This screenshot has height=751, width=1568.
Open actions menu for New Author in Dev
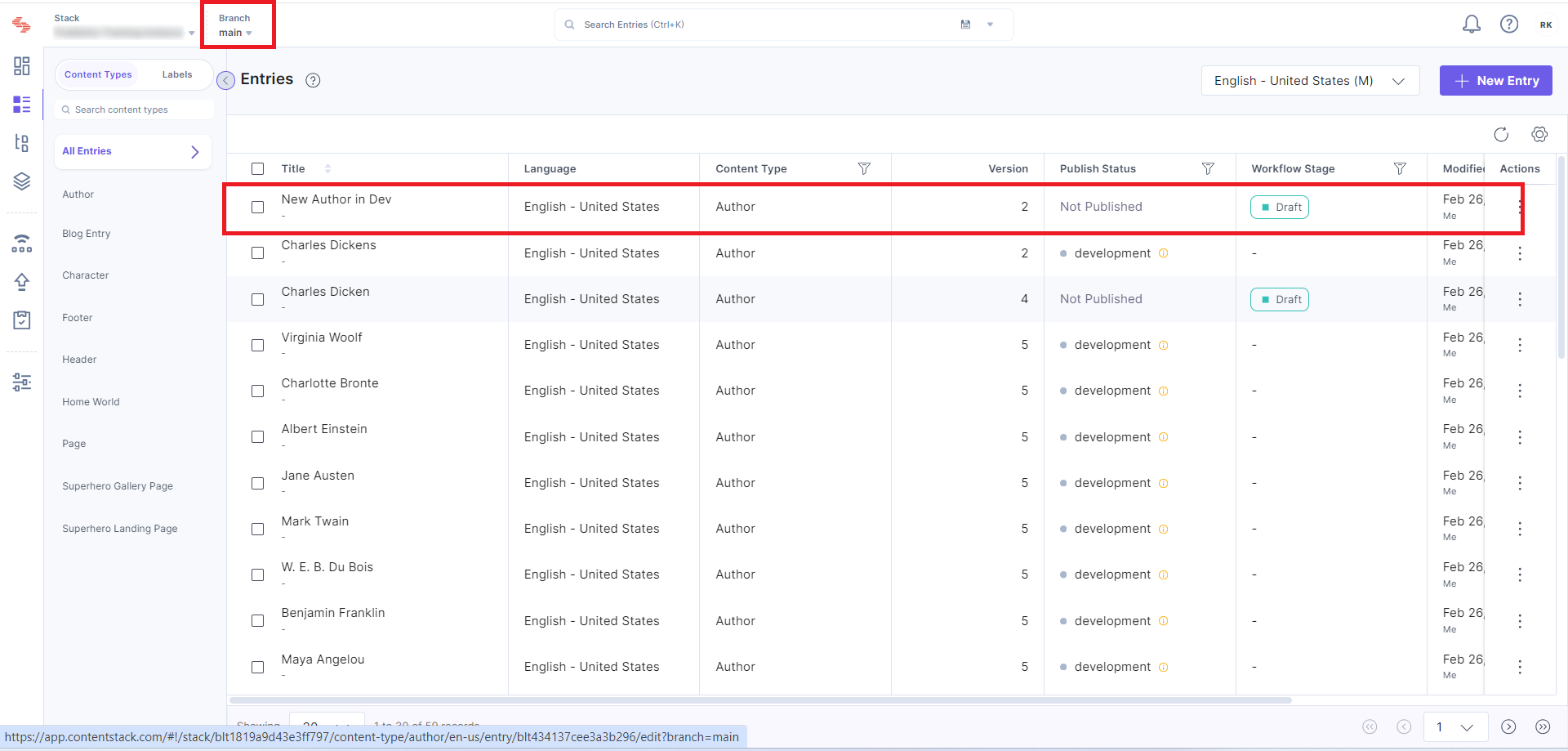click(1520, 208)
